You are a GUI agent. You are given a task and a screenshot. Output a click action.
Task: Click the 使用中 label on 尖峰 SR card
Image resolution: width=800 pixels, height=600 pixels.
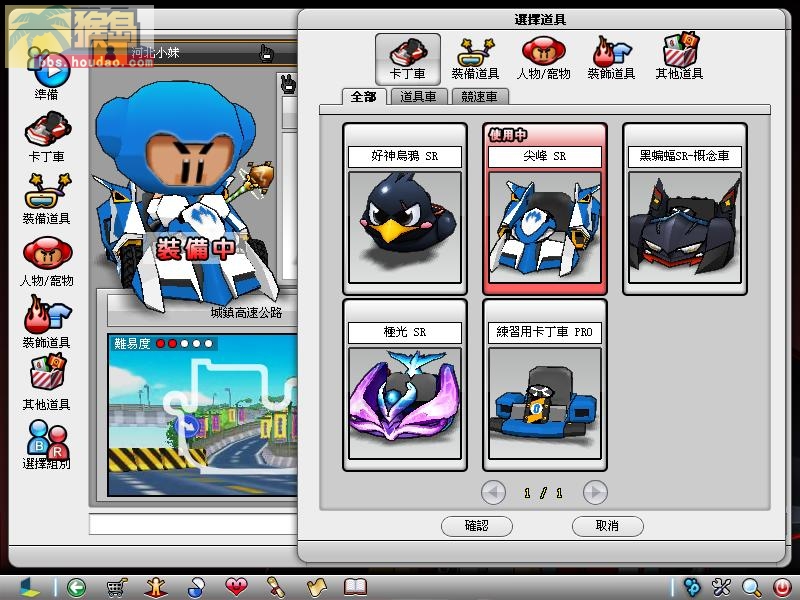click(508, 135)
